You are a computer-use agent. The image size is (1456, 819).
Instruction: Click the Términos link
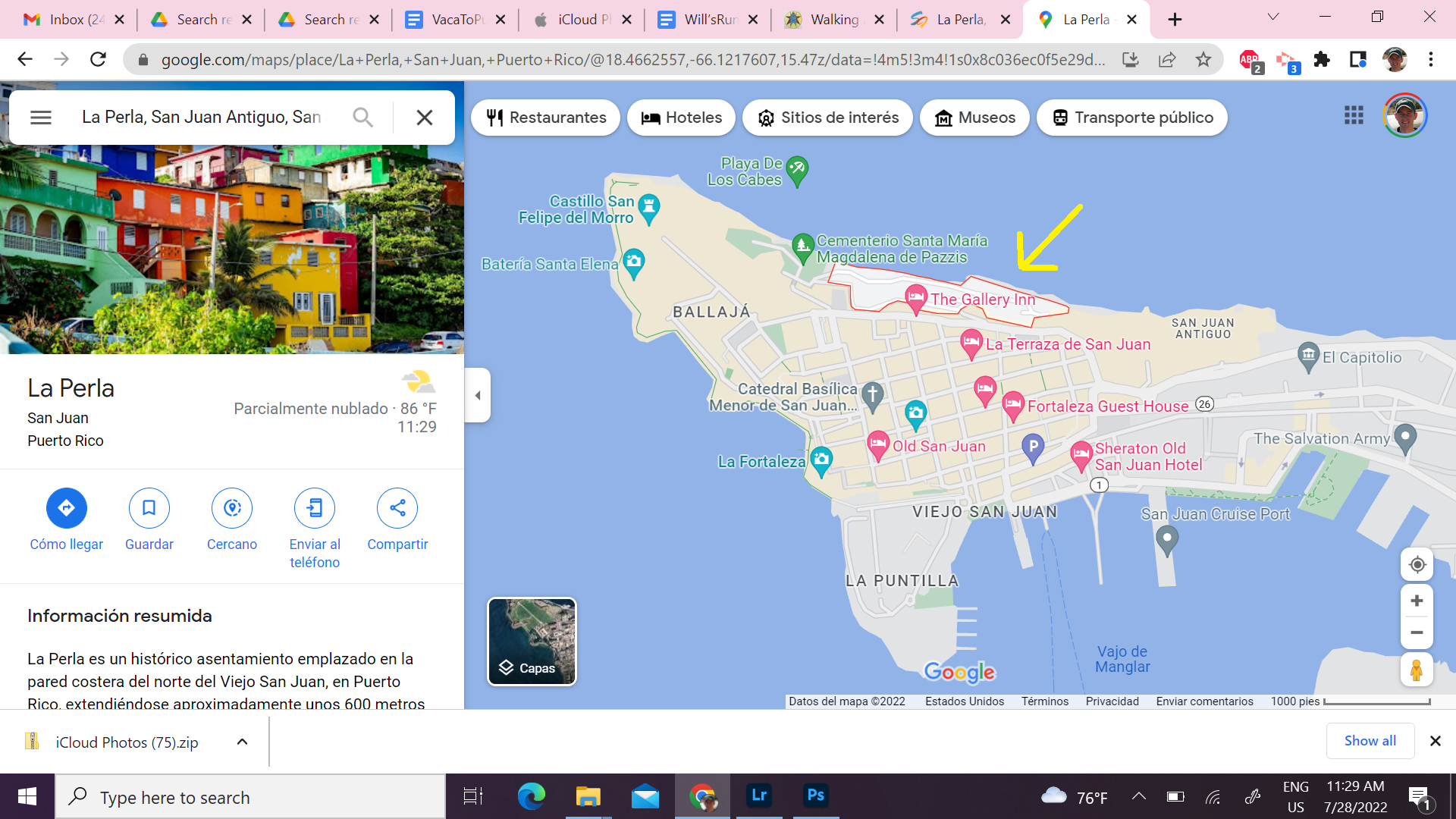(1044, 701)
